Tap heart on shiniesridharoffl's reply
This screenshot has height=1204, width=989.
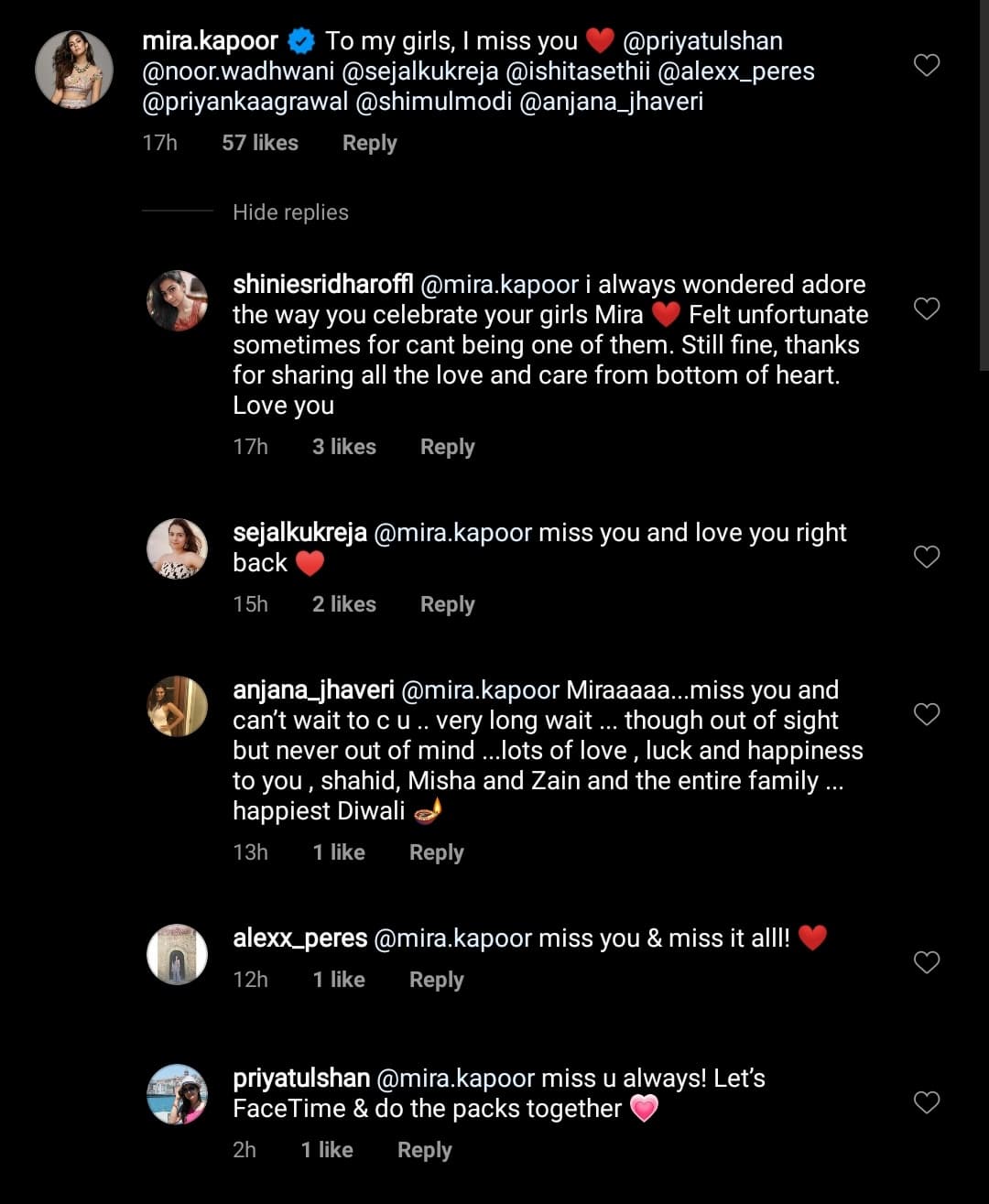(x=927, y=309)
